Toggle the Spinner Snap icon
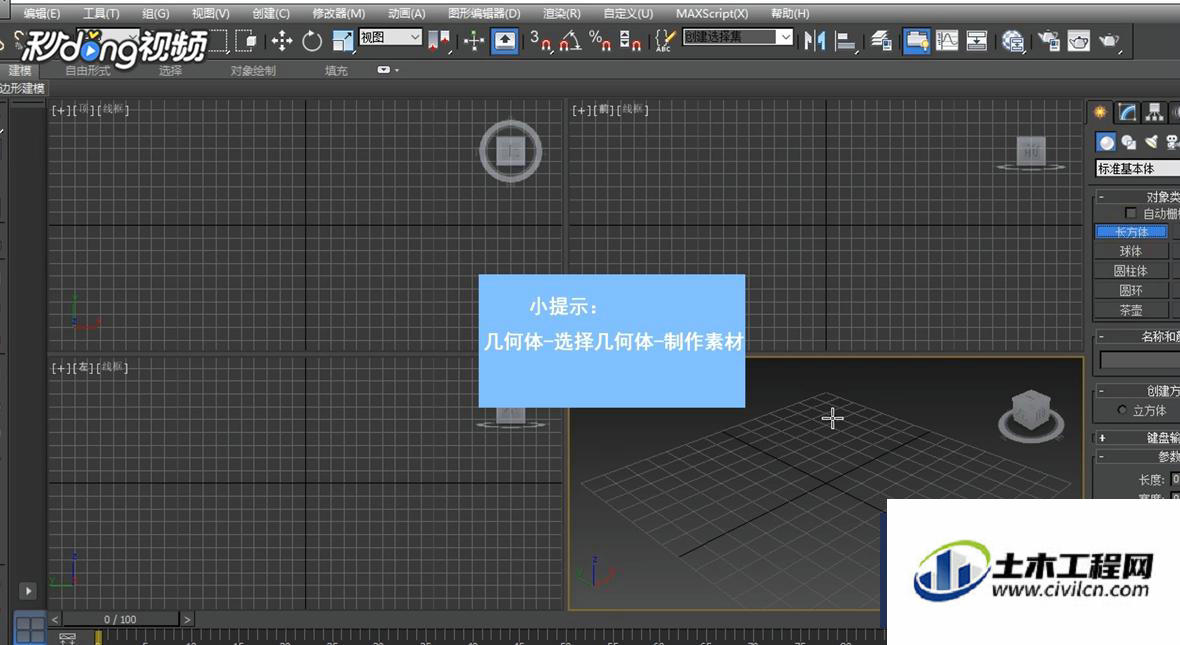This screenshot has width=1180, height=645. point(630,41)
